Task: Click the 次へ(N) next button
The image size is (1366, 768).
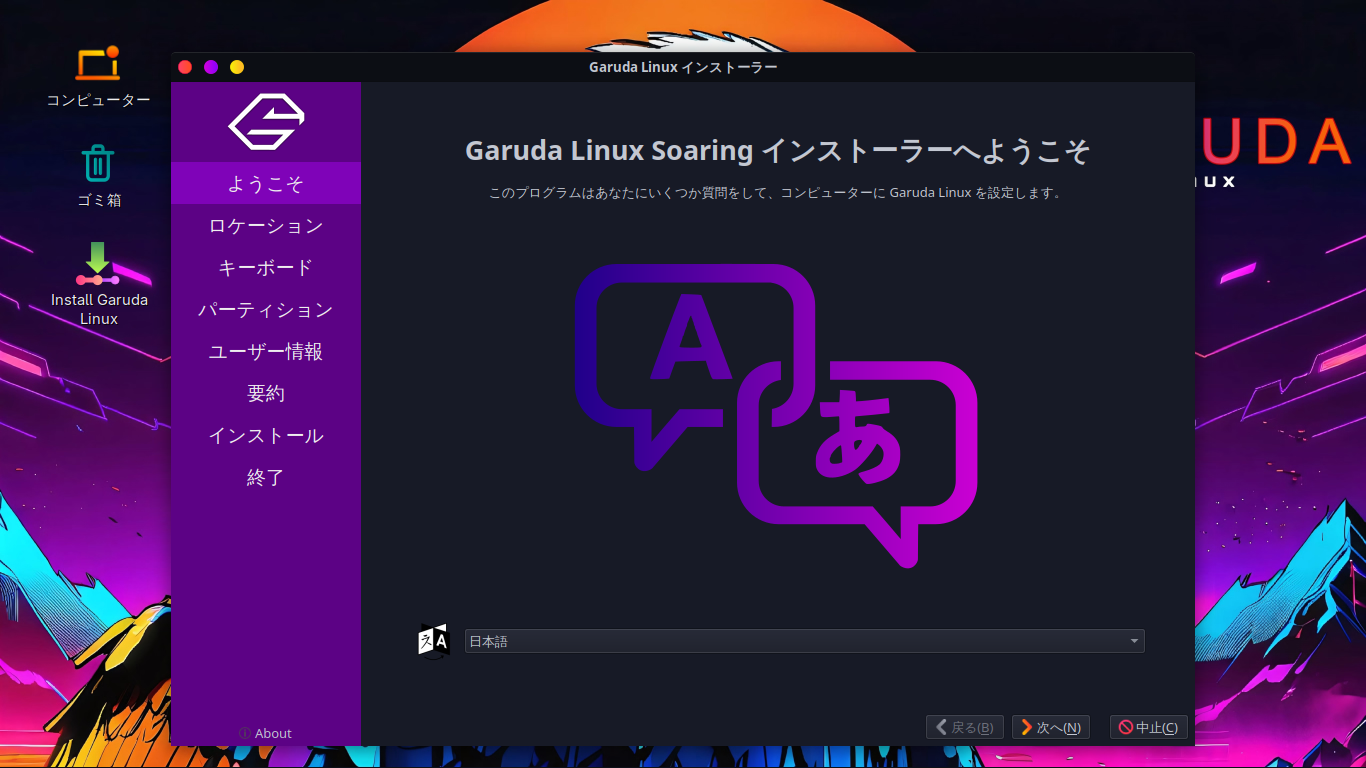Action: (1051, 727)
